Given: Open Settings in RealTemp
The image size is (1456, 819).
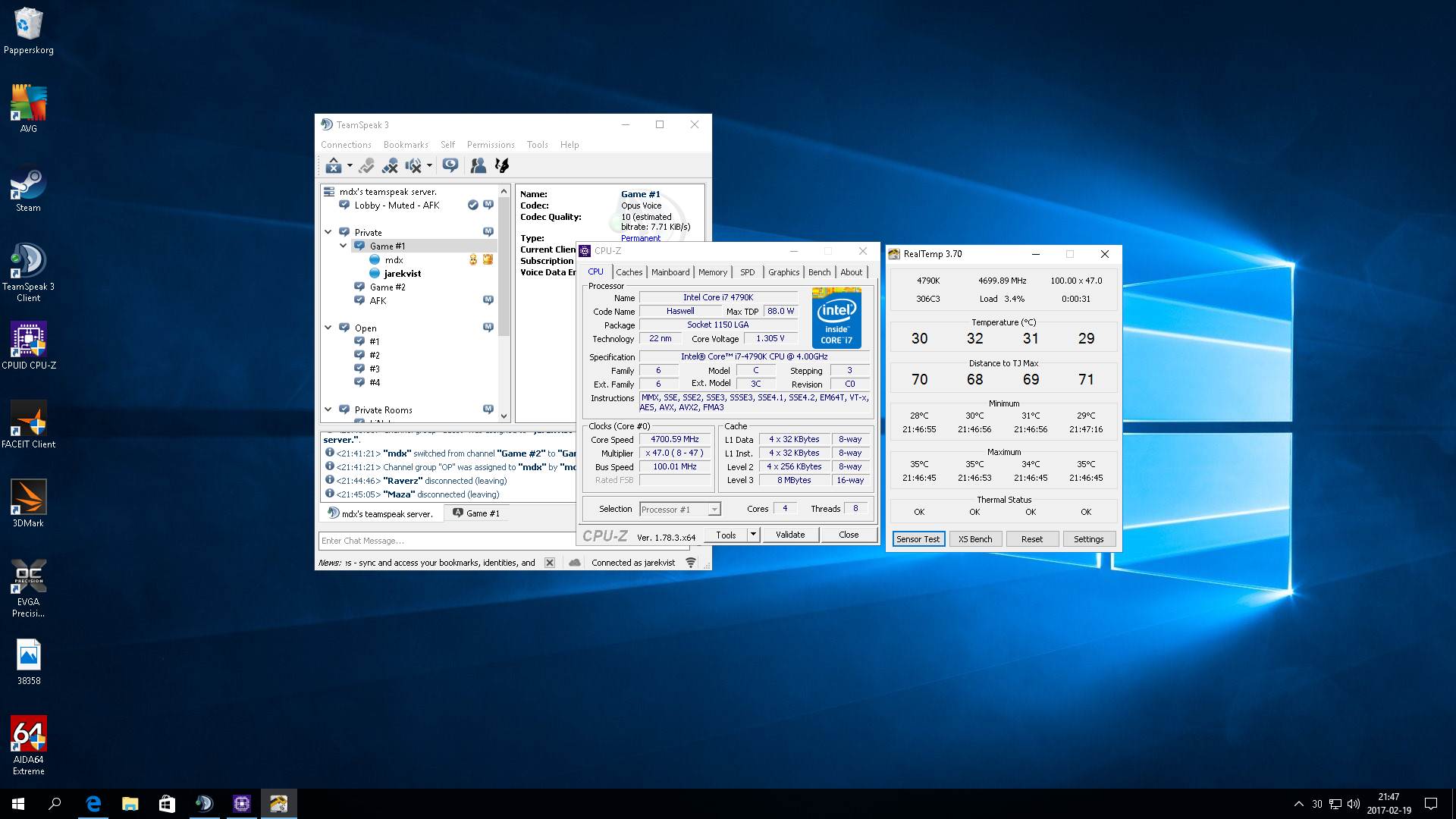Looking at the screenshot, I should pos(1089,539).
